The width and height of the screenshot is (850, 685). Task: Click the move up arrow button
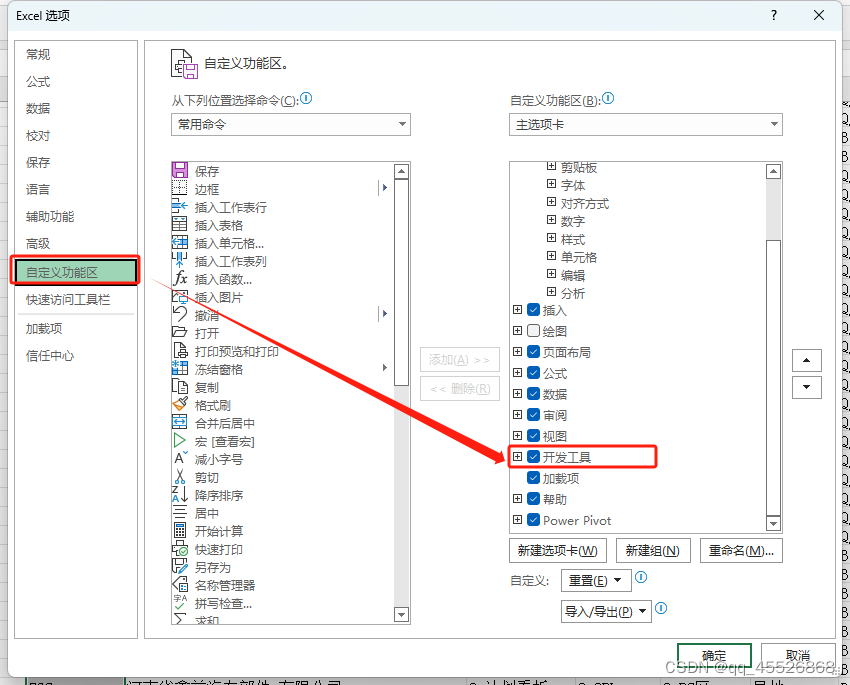pyautogui.click(x=807, y=360)
